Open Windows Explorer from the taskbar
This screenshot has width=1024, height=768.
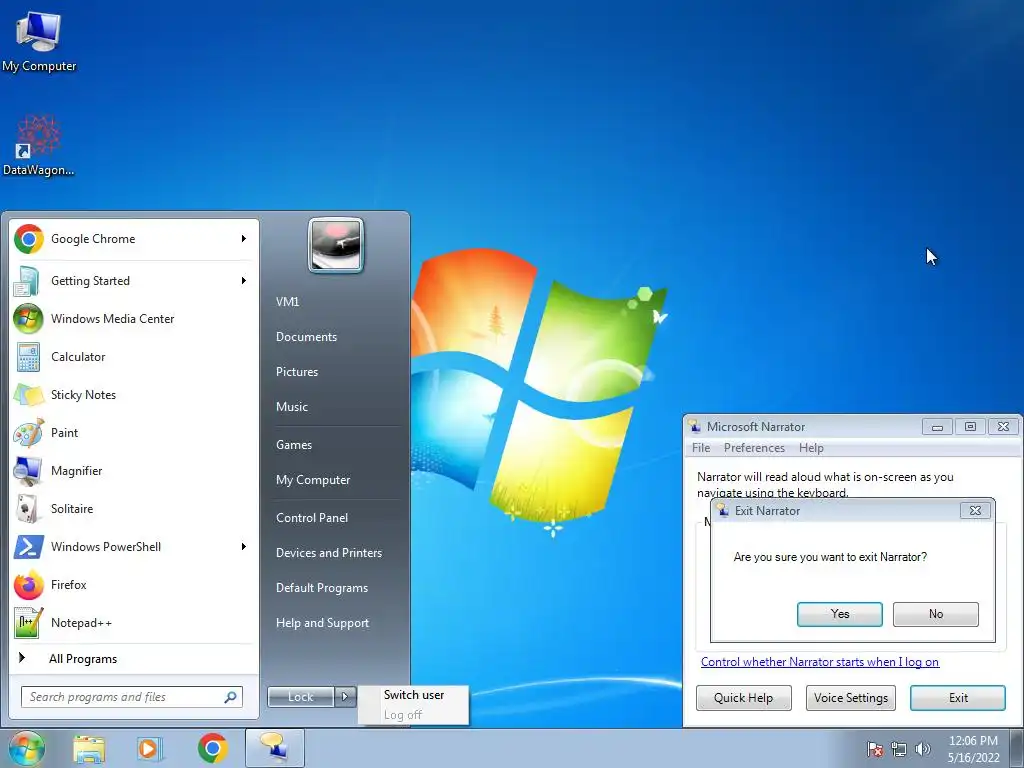[89, 748]
